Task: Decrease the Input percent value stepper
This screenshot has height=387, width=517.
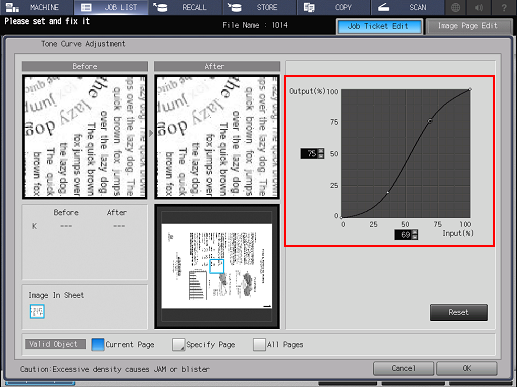Action: point(415,237)
